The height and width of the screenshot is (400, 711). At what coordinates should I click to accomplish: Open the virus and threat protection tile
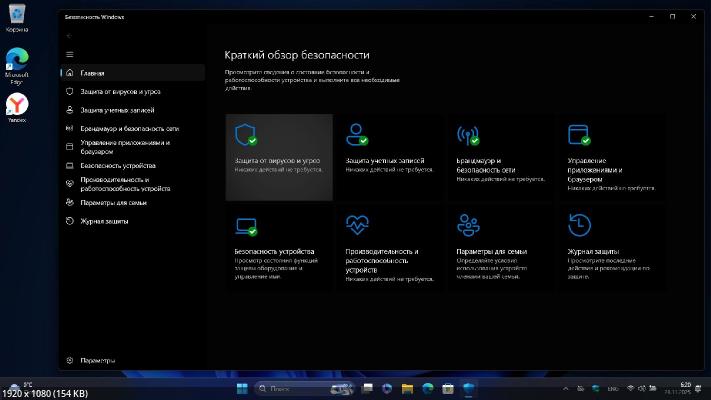(279, 157)
